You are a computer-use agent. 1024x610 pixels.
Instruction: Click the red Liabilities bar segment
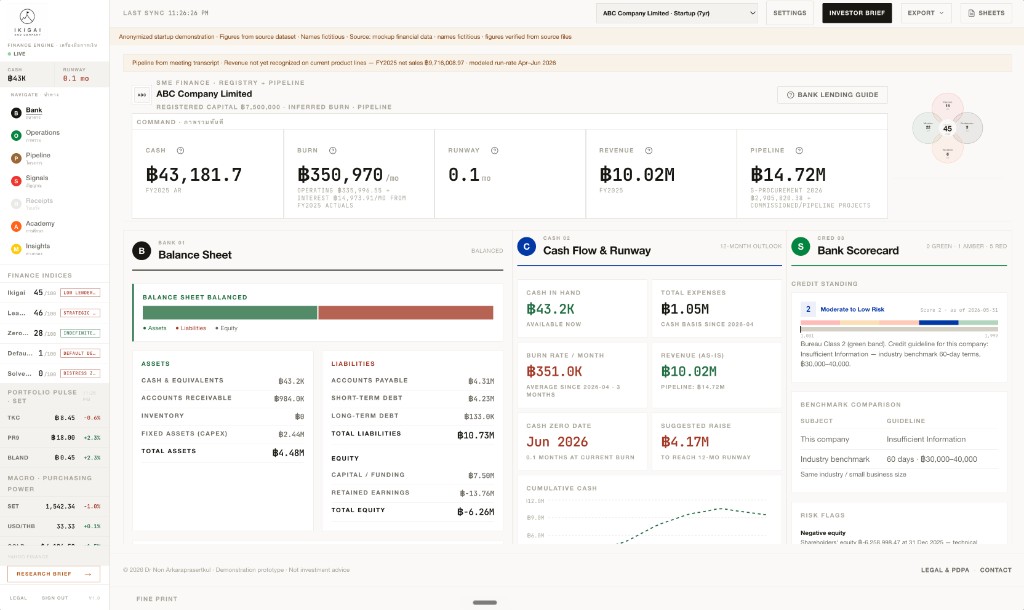pyautogui.click(x=406, y=313)
